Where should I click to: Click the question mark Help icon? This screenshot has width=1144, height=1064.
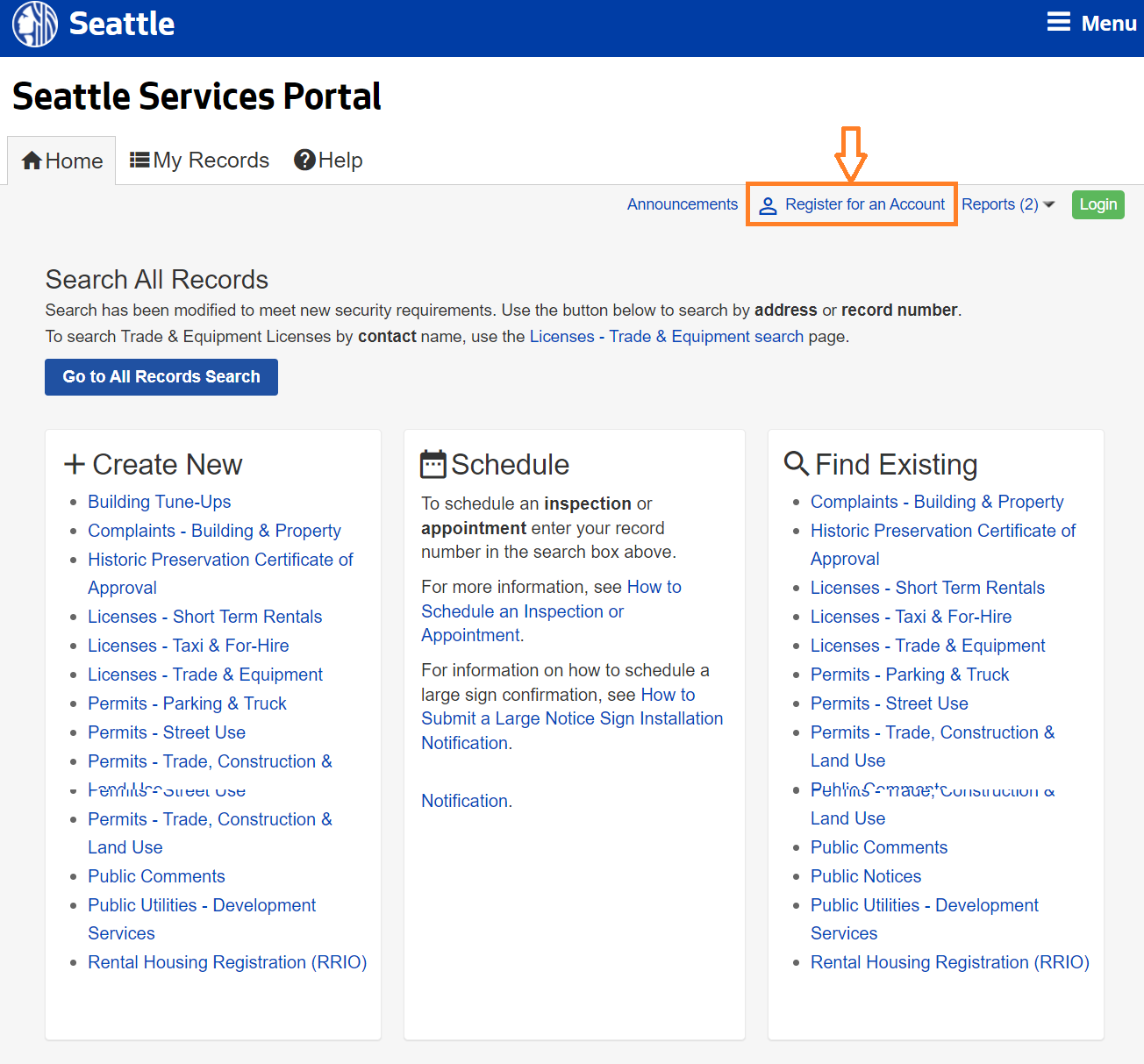(x=304, y=160)
